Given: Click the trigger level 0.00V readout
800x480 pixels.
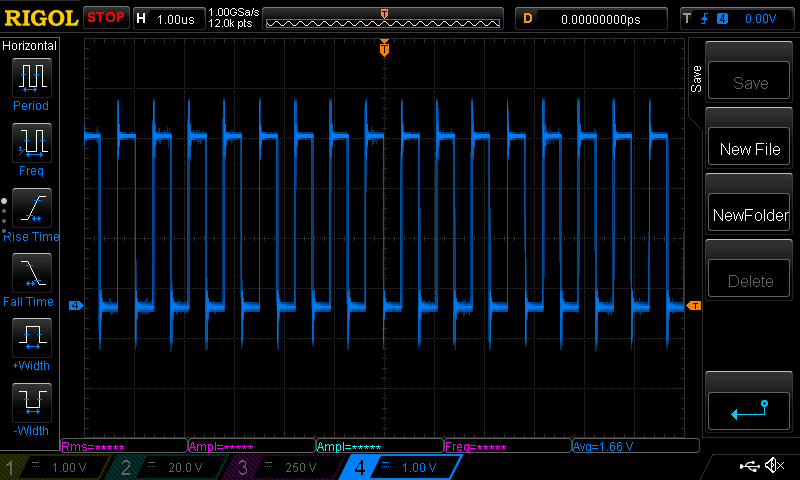Looking at the screenshot, I should pyautogui.click(x=760, y=19).
